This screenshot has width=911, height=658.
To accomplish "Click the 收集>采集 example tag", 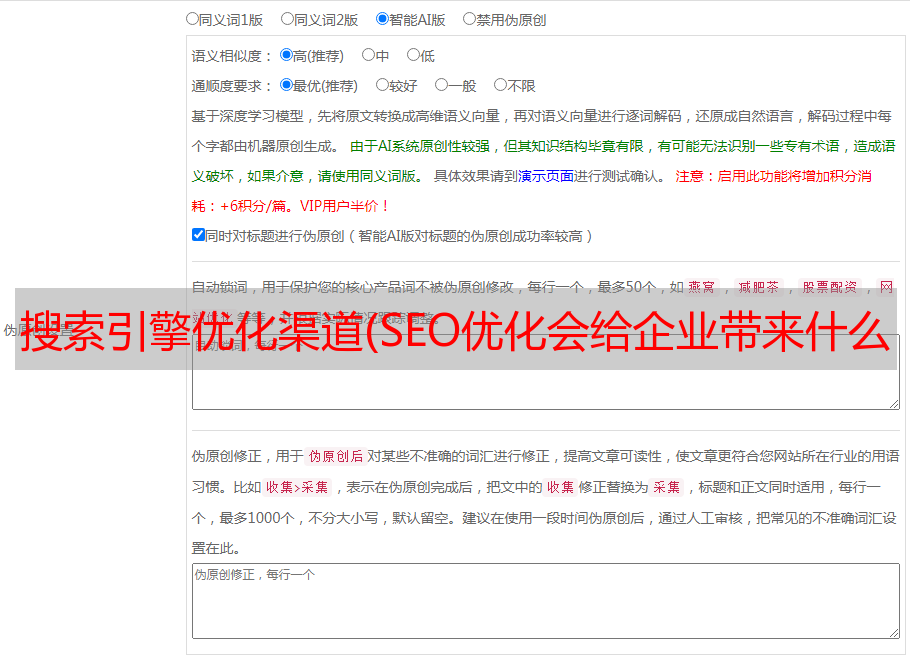I will click(297, 487).
